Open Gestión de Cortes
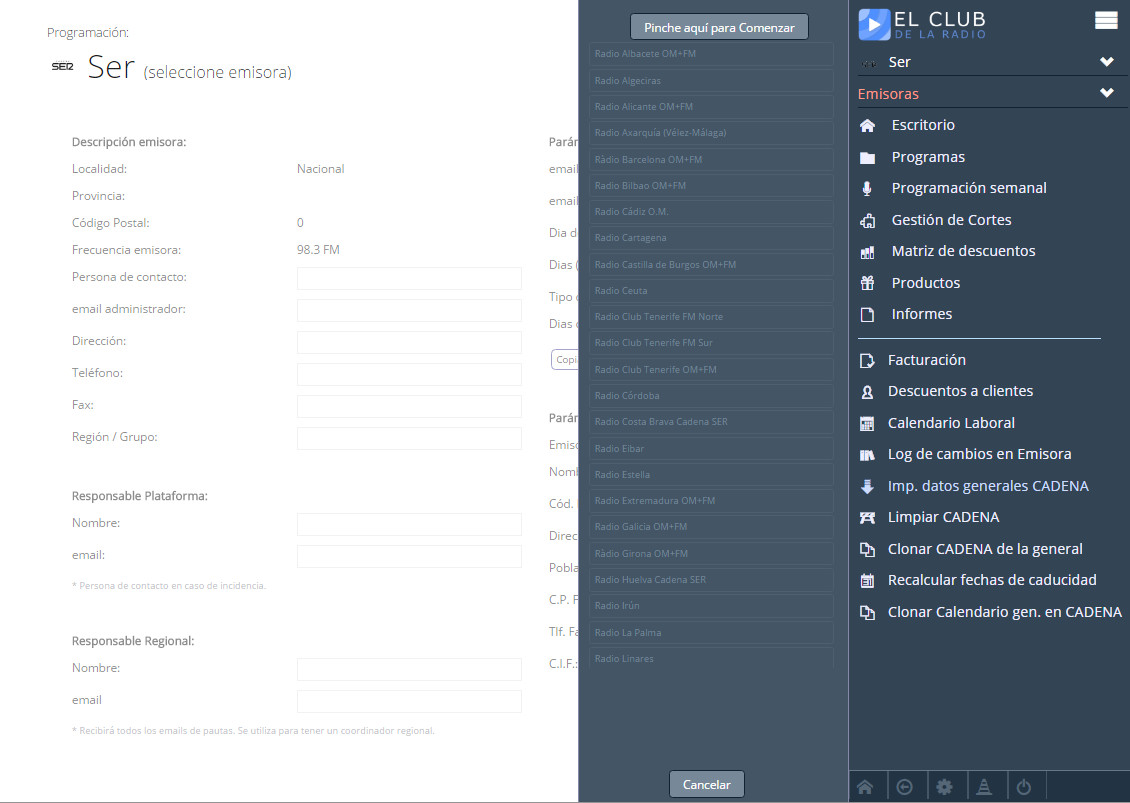Image resolution: width=1130 pixels, height=803 pixels. [x=951, y=220]
